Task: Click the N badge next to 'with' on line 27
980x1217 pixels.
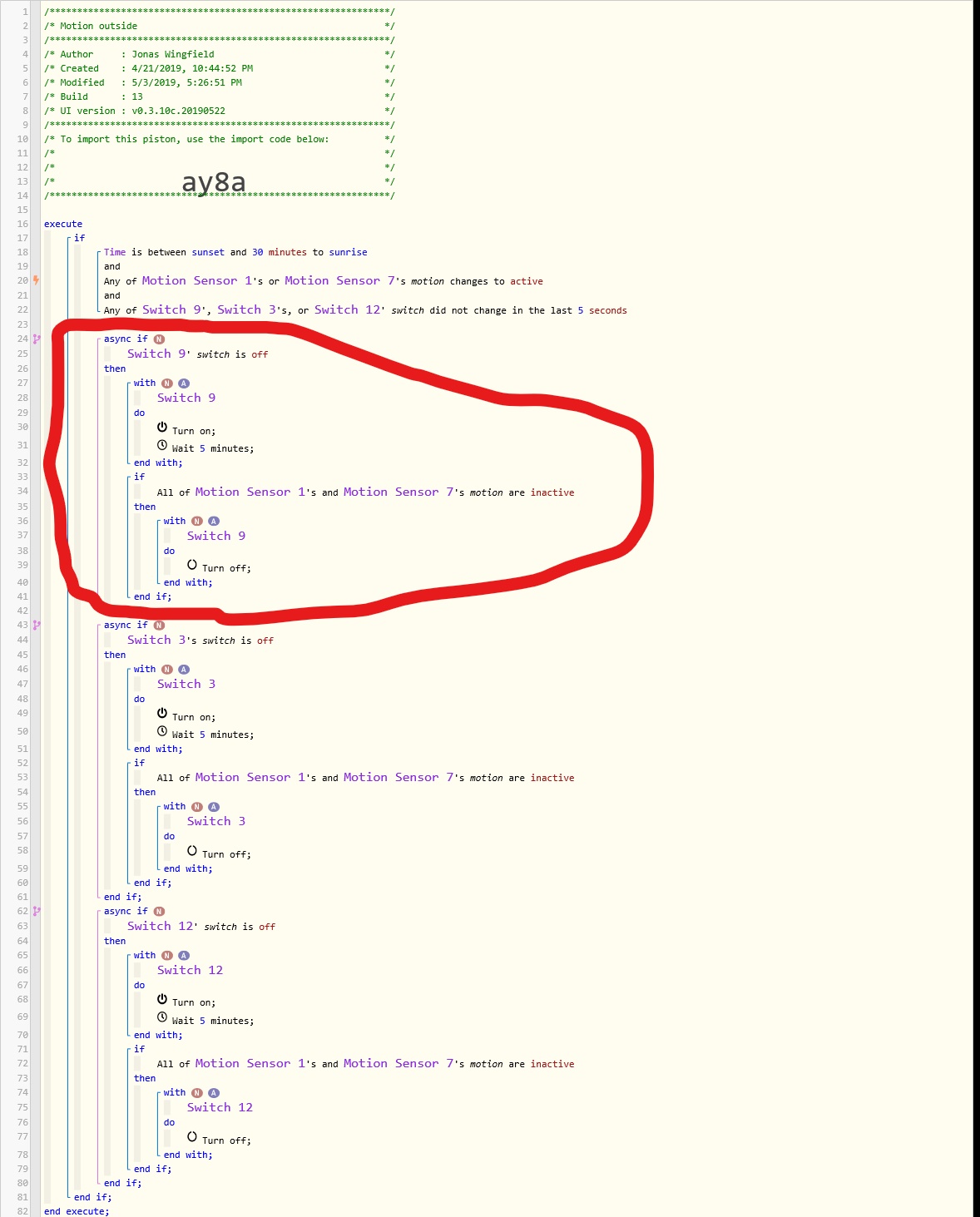Action: coord(167,383)
